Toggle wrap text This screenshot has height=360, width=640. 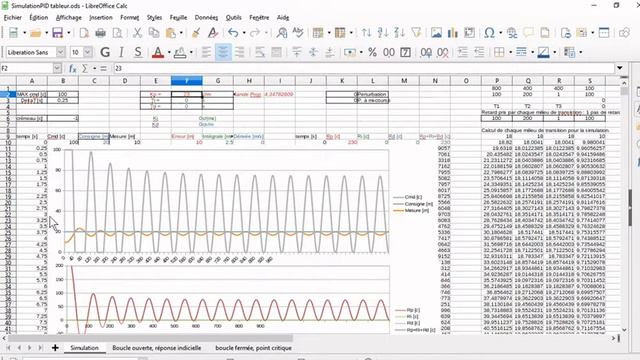260,52
